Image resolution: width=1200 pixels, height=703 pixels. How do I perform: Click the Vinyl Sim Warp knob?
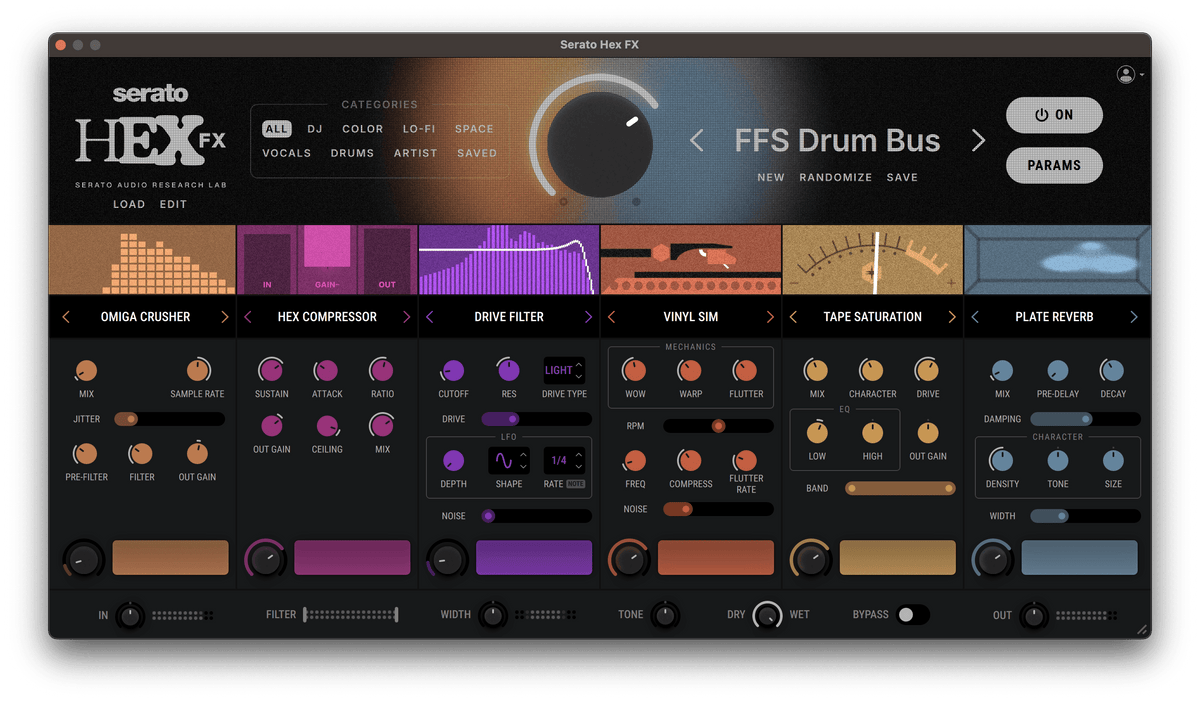(690, 371)
